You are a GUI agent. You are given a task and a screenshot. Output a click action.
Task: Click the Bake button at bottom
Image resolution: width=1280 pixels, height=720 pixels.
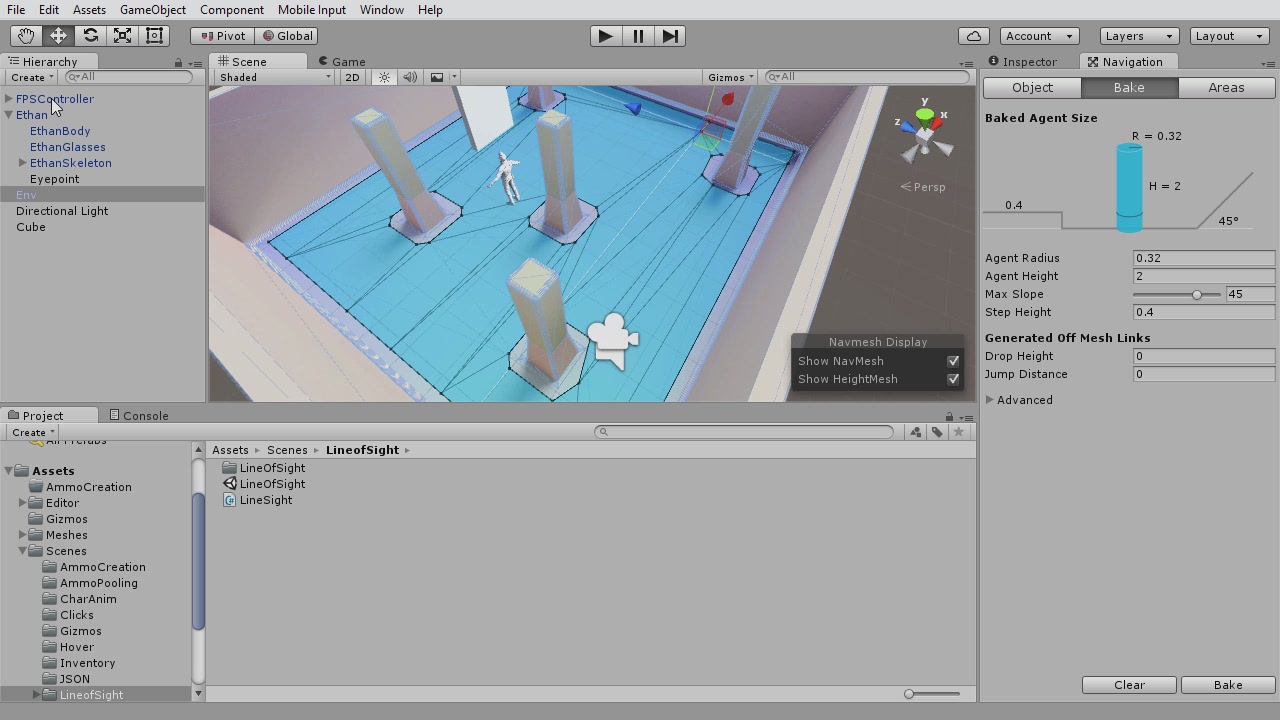tap(1227, 685)
